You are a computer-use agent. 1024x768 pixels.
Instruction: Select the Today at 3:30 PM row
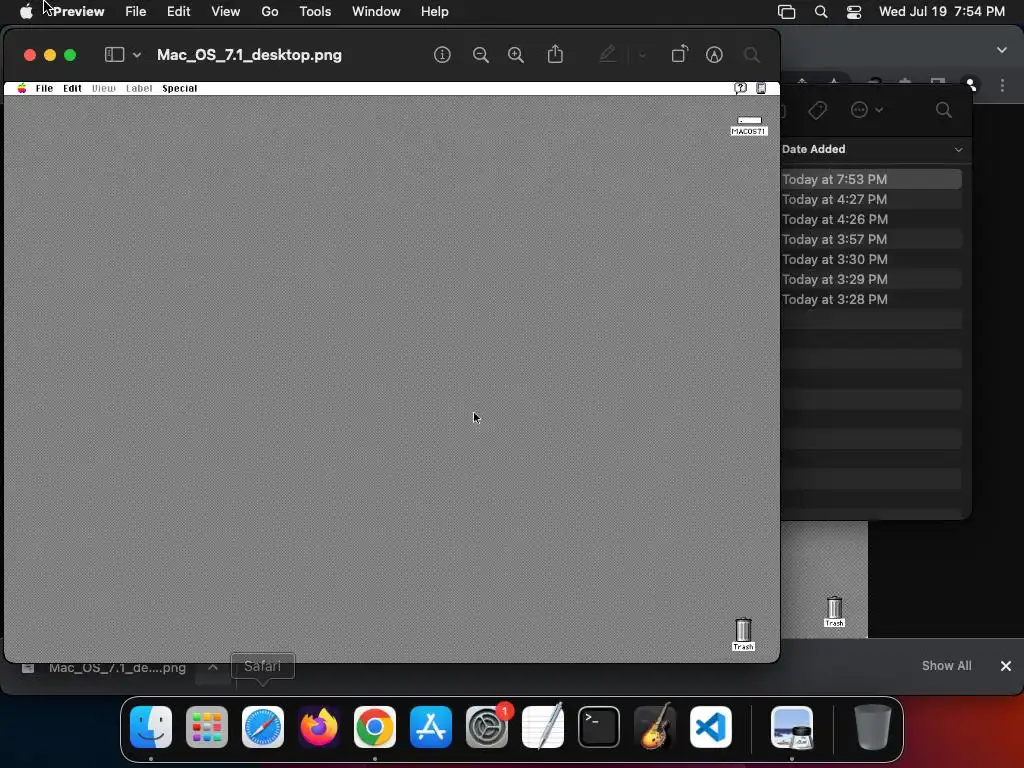coord(871,259)
